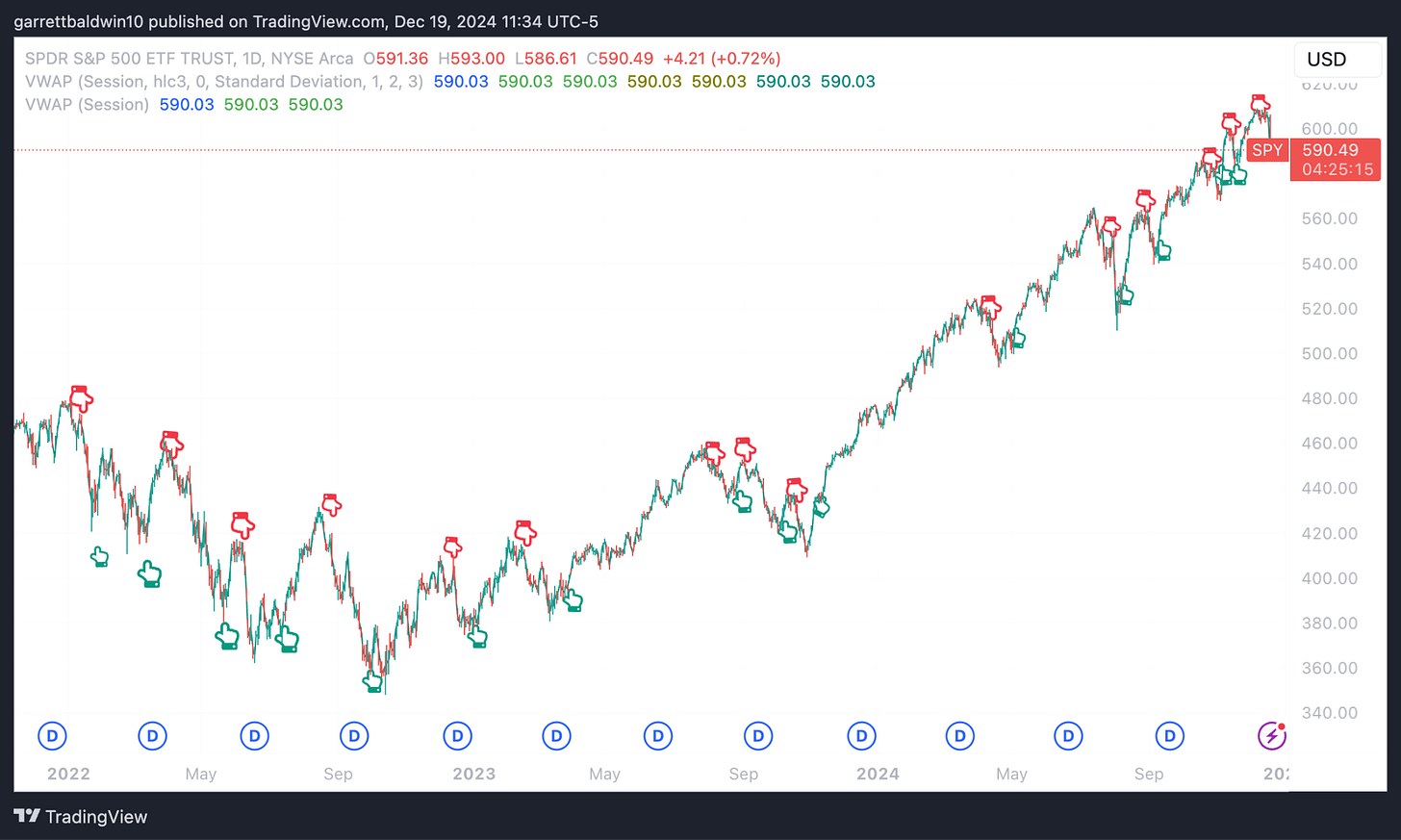
Task: Click the green hand near April 2024 low
Action: pos(1016,339)
